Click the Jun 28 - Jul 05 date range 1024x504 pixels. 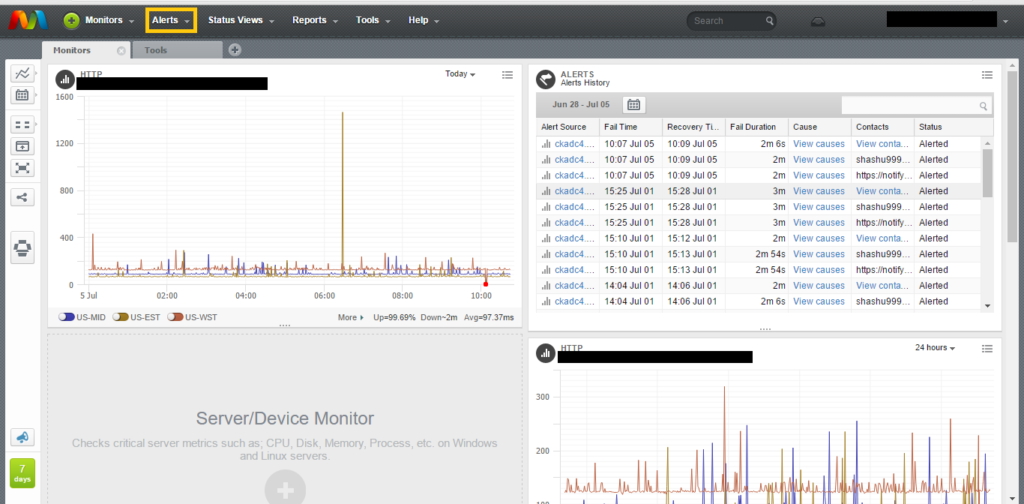[581, 104]
